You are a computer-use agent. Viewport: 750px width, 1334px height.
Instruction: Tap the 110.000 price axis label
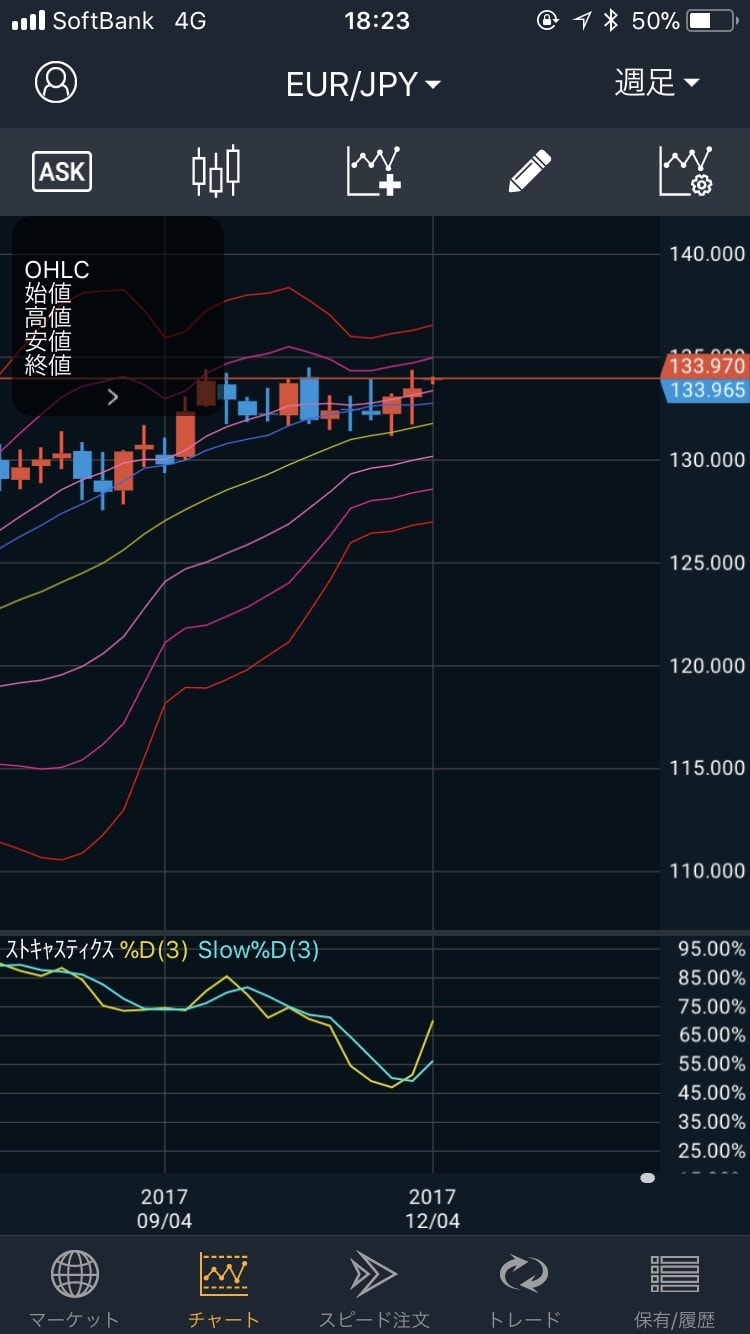pos(707,871)
